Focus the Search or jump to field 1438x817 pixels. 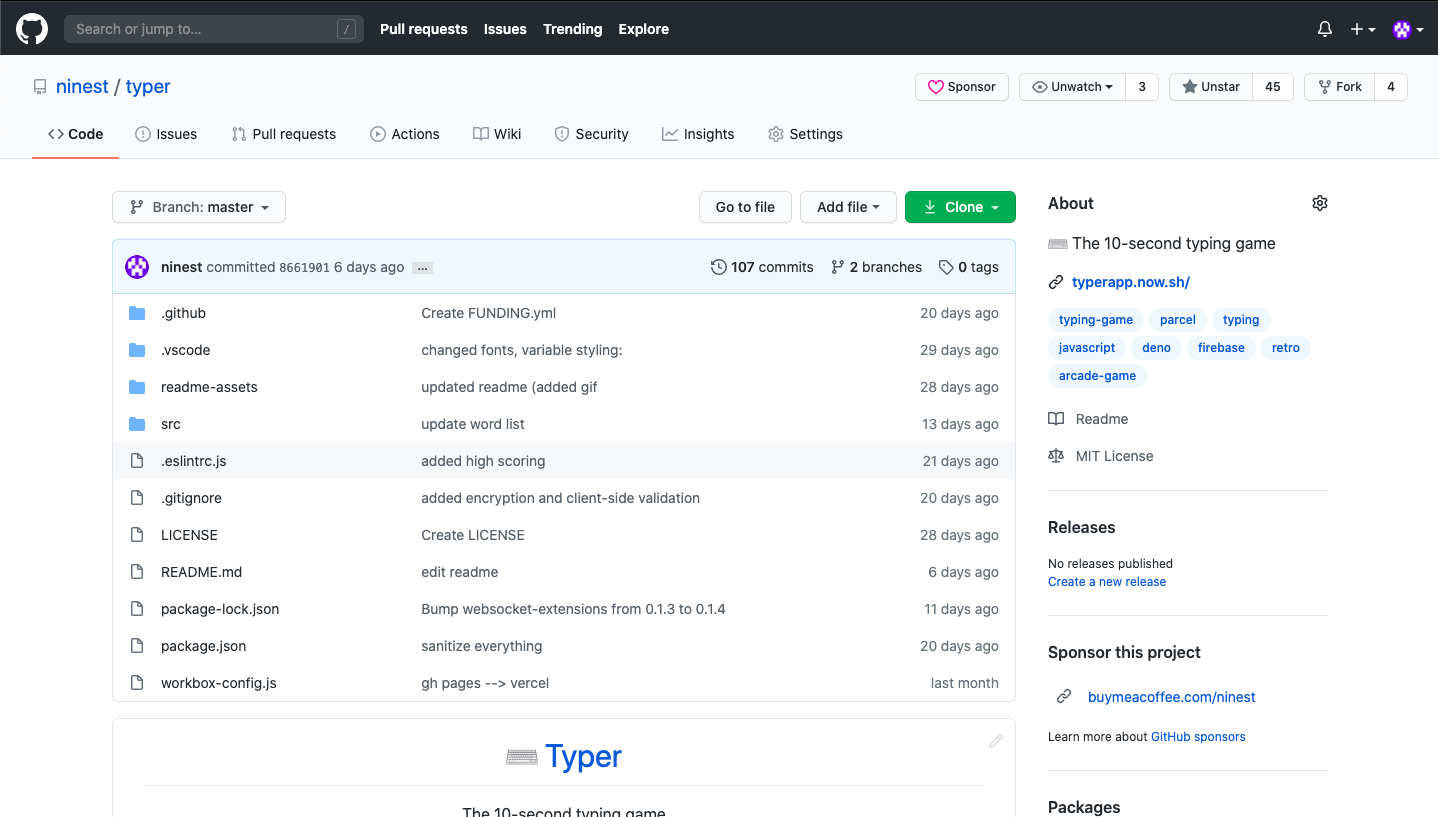(214, 29)
